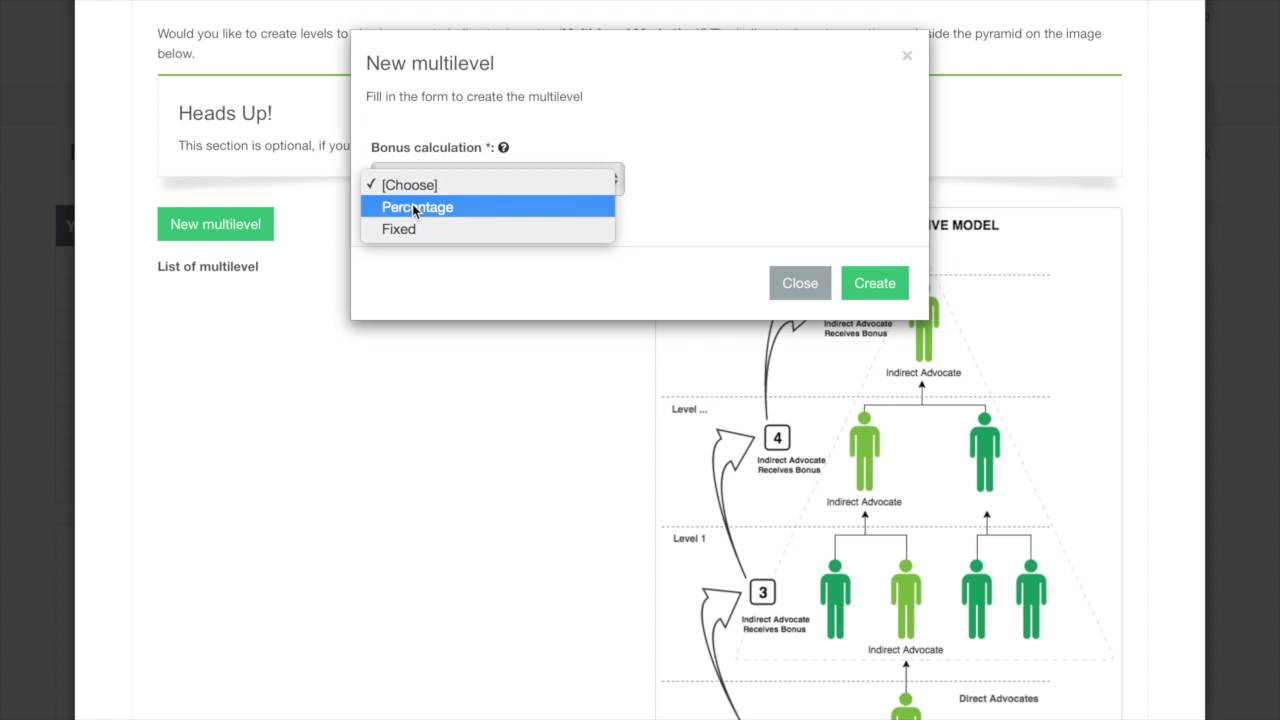
Task: Click the "Heads Up!" heading
Action: (225, 113)
